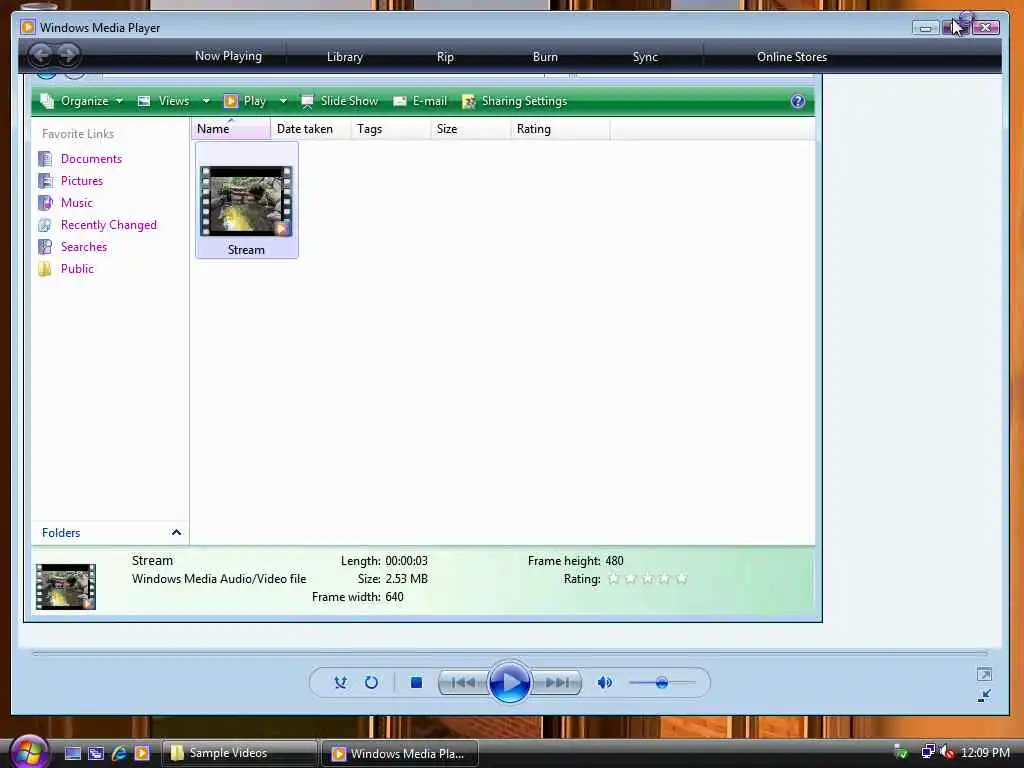Viewport: 1024px width, 768px height.
Task: Open the Music favorite link
Action: click(76, 203)
